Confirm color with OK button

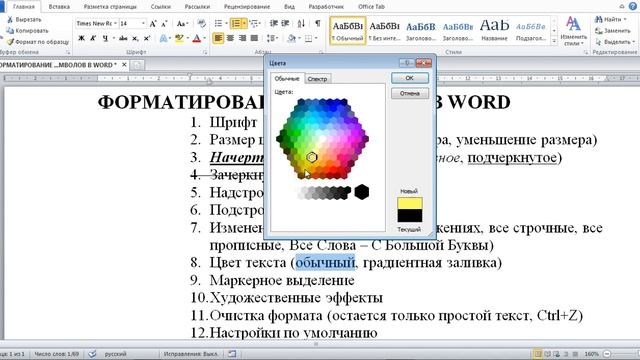(x=409, y=78)
